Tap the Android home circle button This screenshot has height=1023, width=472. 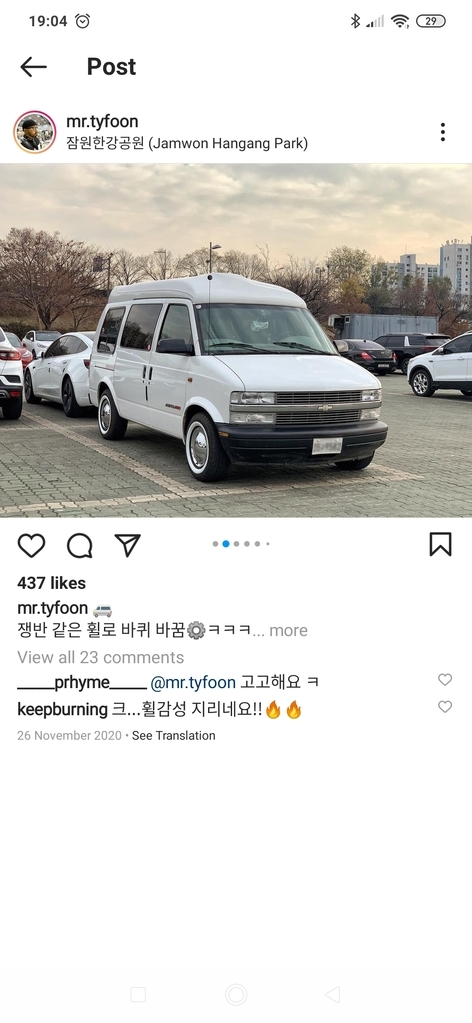click(x=236, y=994)
